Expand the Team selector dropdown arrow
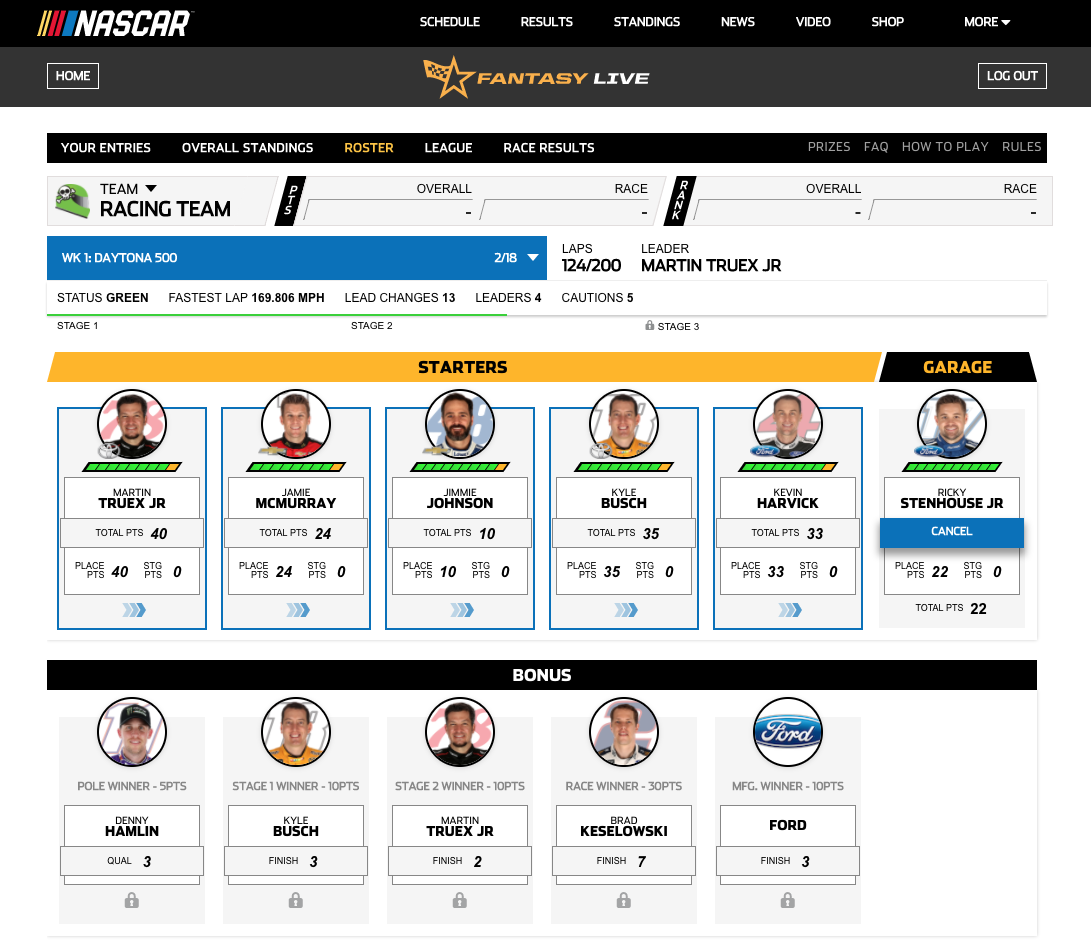The width and height of the screenshot is (1091, 947). click(151, 188)
